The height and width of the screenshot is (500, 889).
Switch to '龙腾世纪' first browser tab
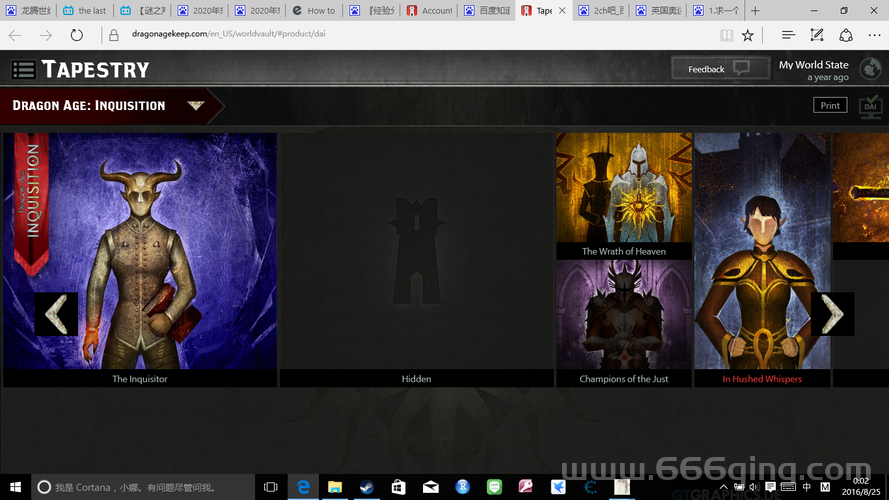[x=28, y=10]
